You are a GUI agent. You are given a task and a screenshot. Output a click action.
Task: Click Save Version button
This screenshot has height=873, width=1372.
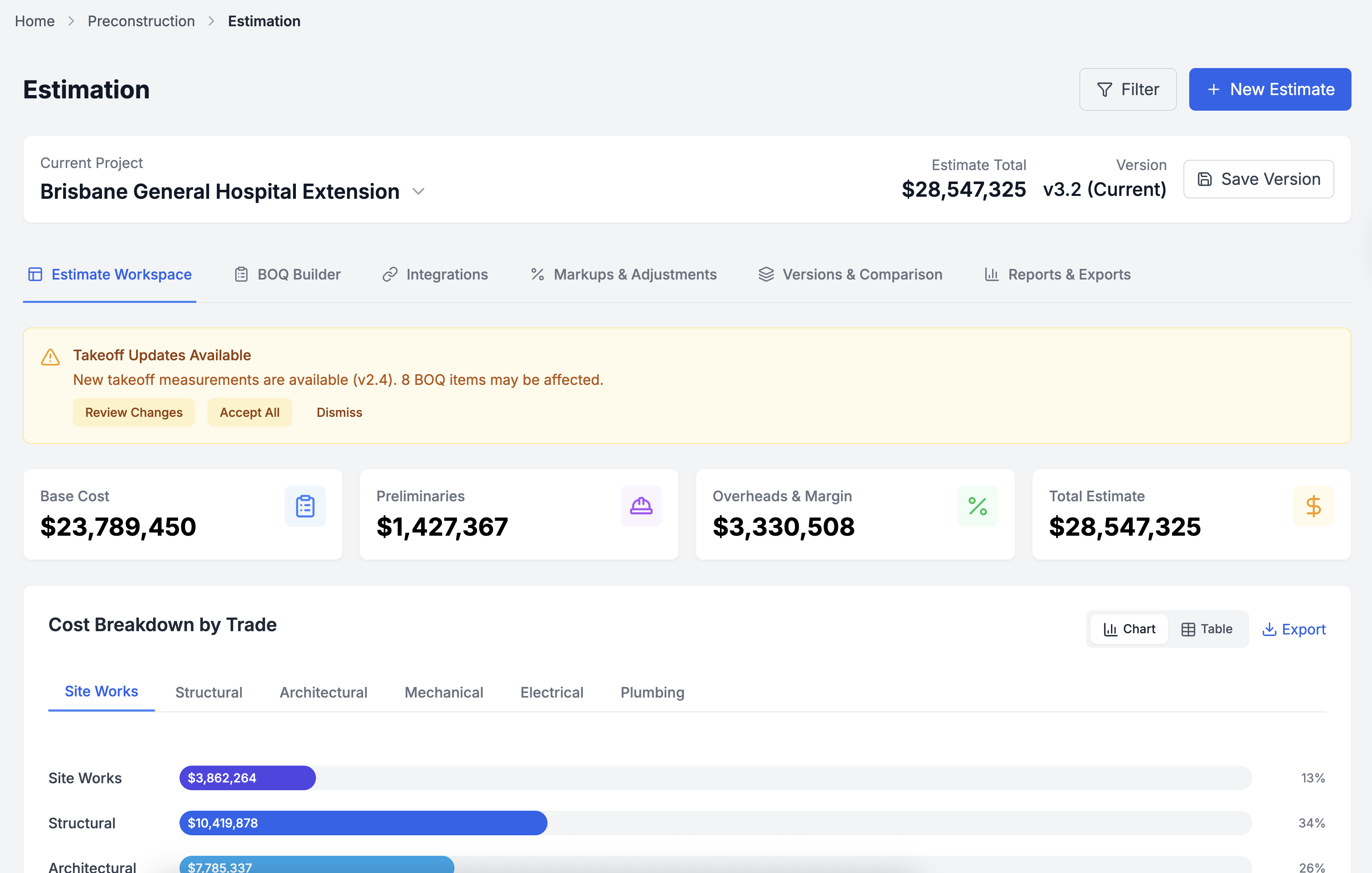coord(1258,179)
